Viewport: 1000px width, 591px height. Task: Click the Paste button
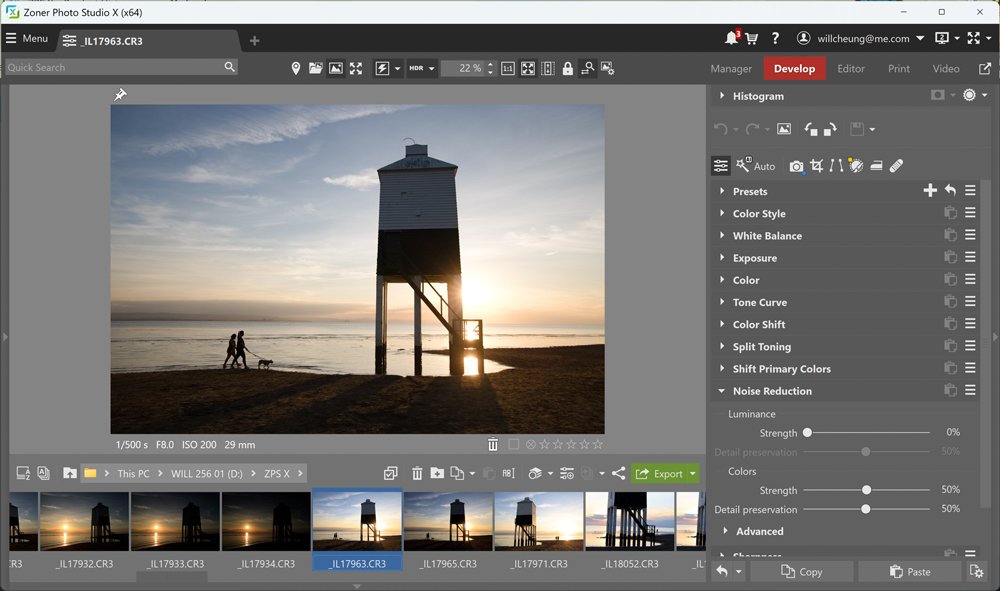coord(910,572)
